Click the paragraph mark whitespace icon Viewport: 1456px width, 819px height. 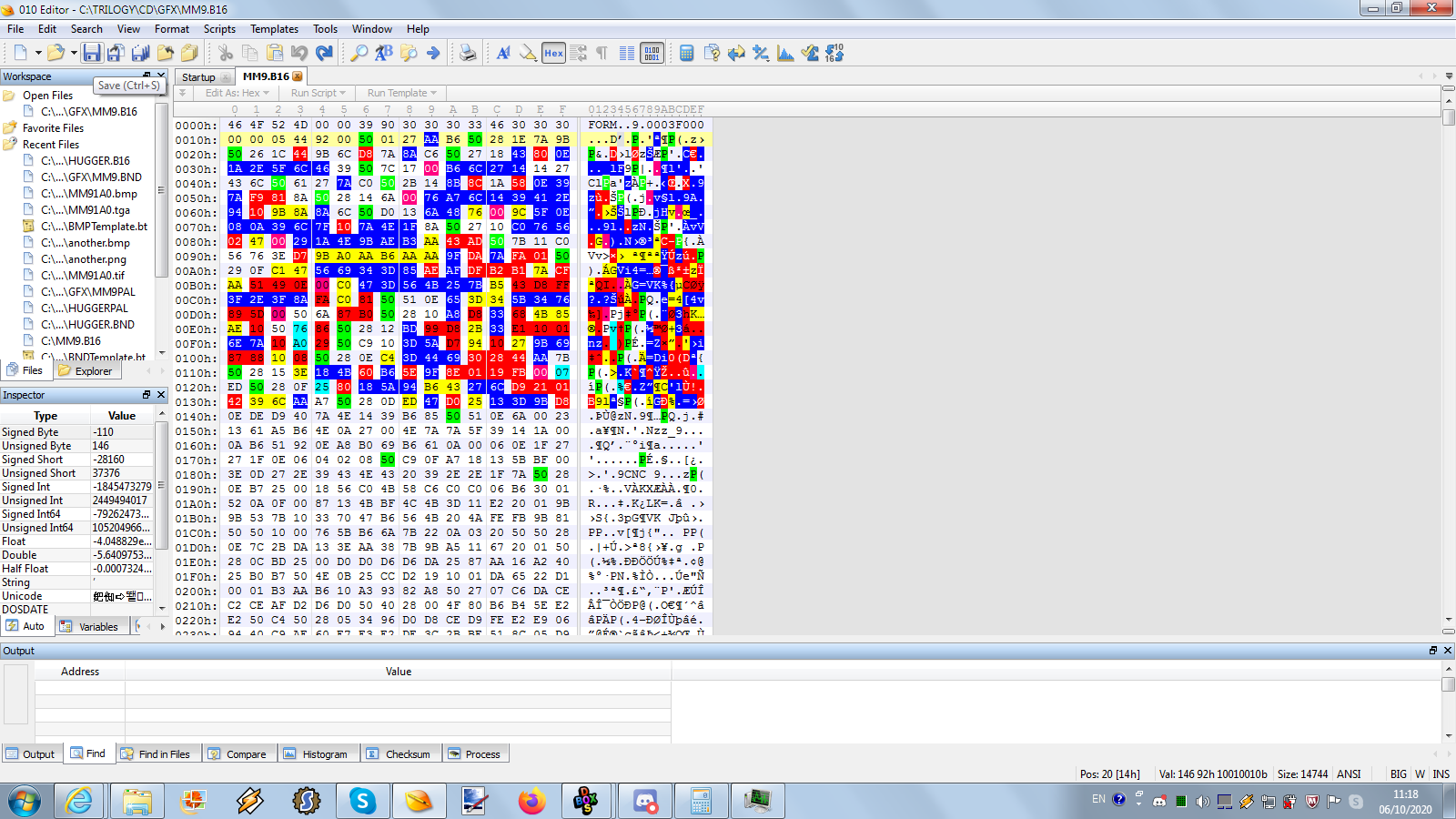click(x=602, y=53)
